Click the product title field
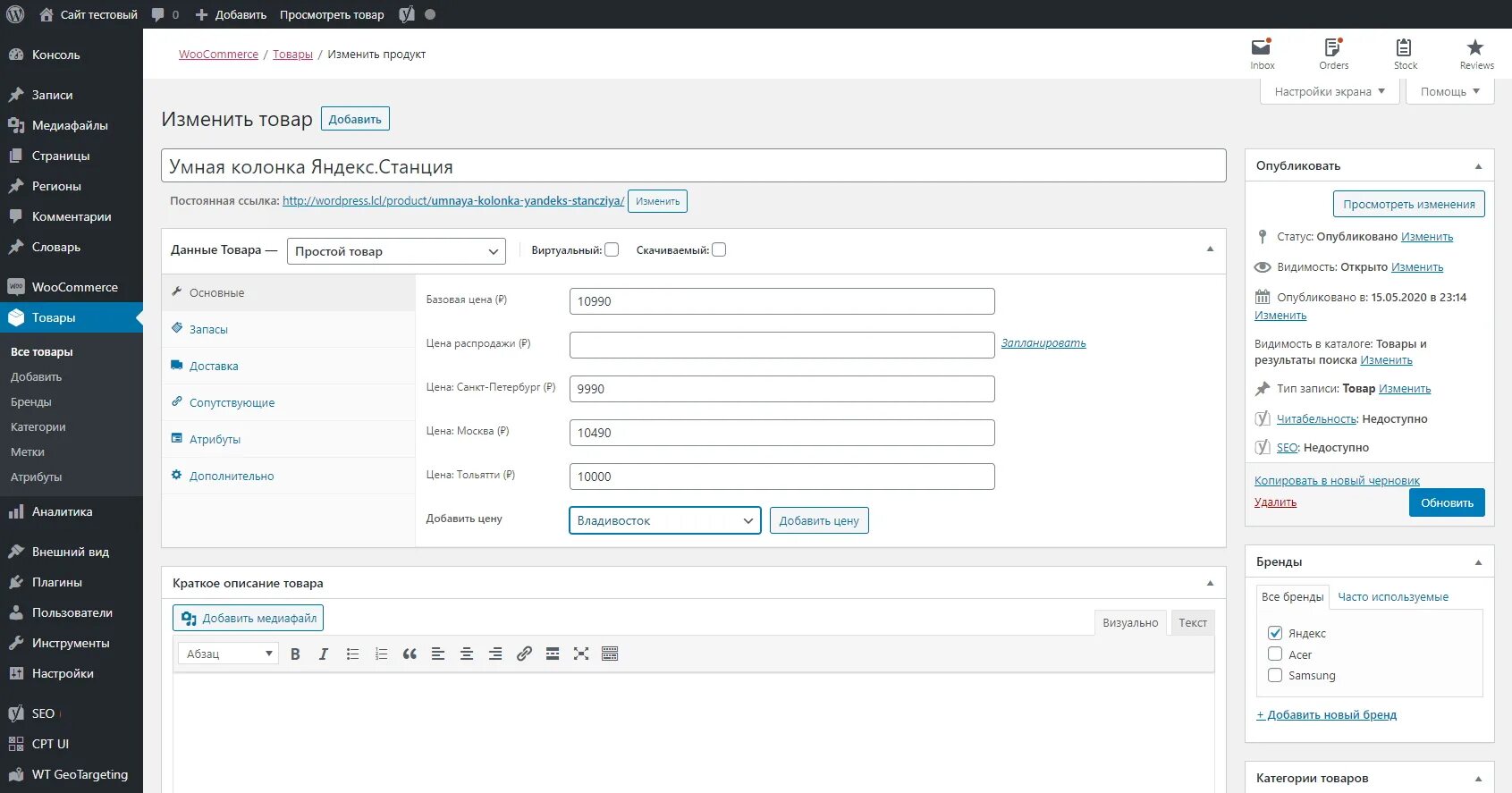 (694, 166)
